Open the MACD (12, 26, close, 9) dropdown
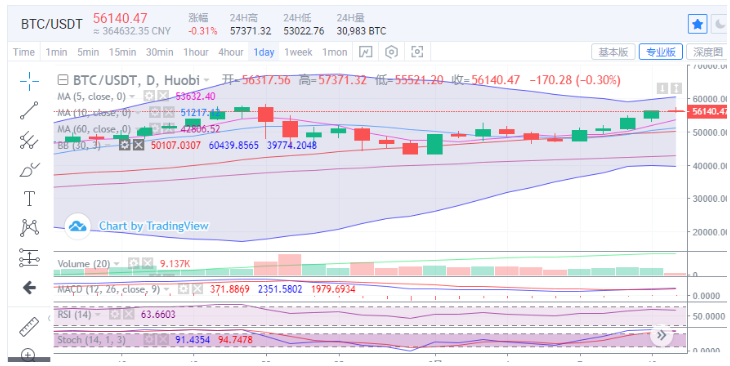The image size is (730, 366). pyautogui.click(x=167, y=290)
